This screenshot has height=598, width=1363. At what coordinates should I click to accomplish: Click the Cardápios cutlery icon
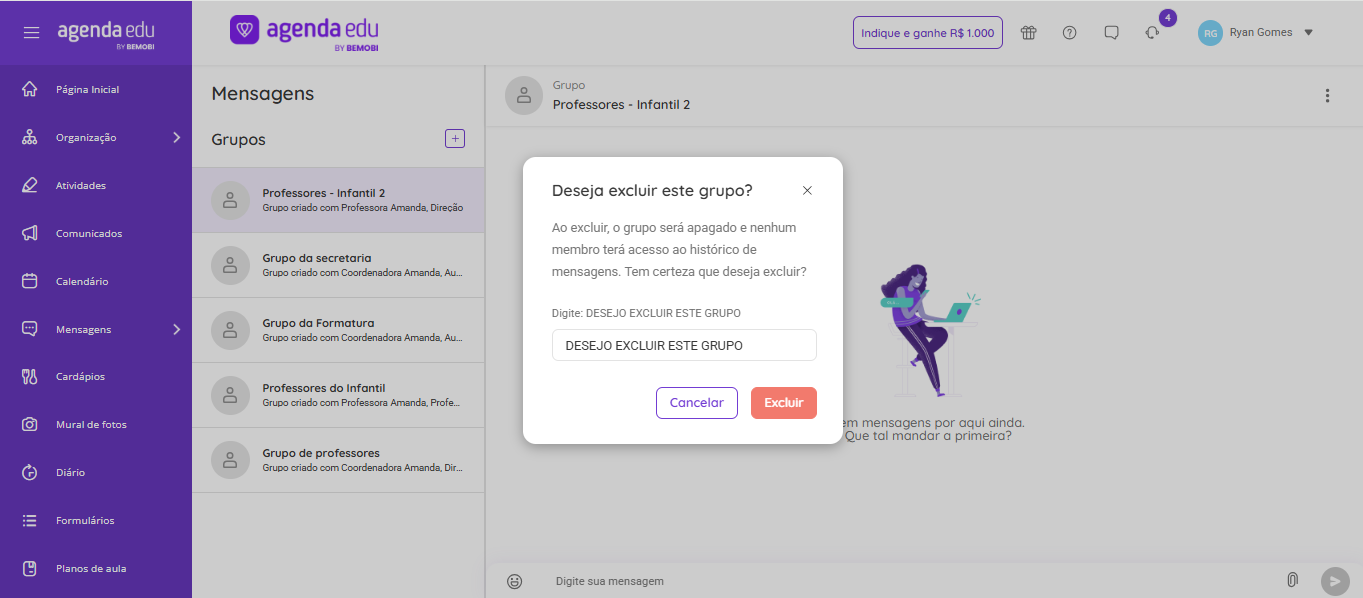29,376
